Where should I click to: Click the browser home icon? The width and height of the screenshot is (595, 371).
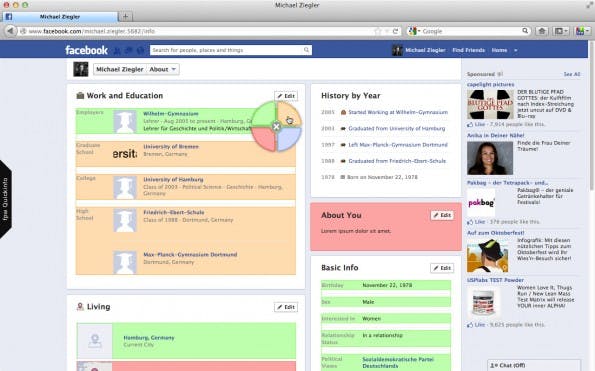click(542, 31)
